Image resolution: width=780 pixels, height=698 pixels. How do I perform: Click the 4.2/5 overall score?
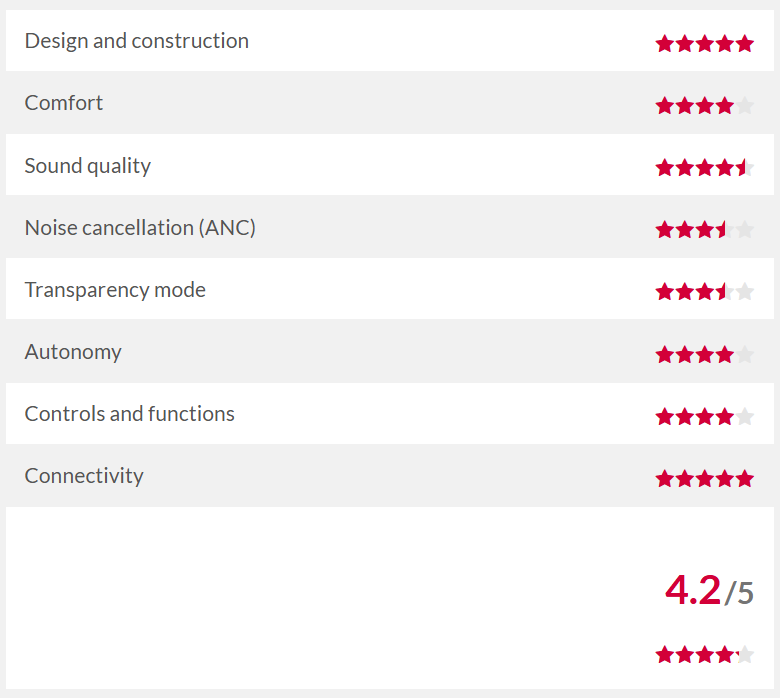pos(708,590)
